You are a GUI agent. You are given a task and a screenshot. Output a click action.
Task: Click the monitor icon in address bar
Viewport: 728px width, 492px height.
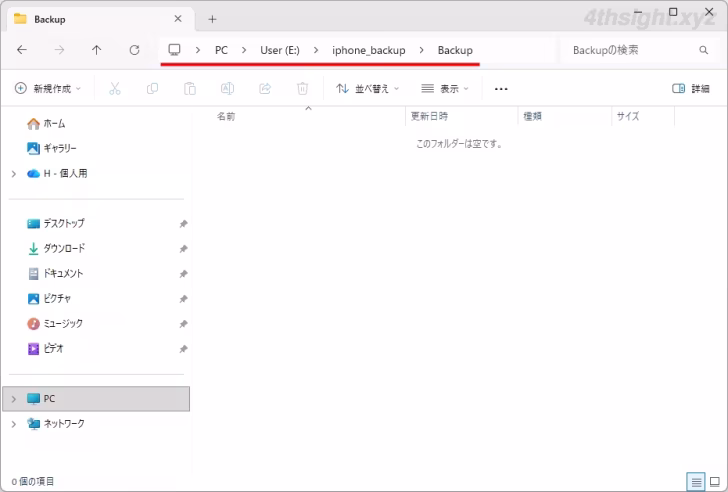pyautogui.click(x=175, y=50)
